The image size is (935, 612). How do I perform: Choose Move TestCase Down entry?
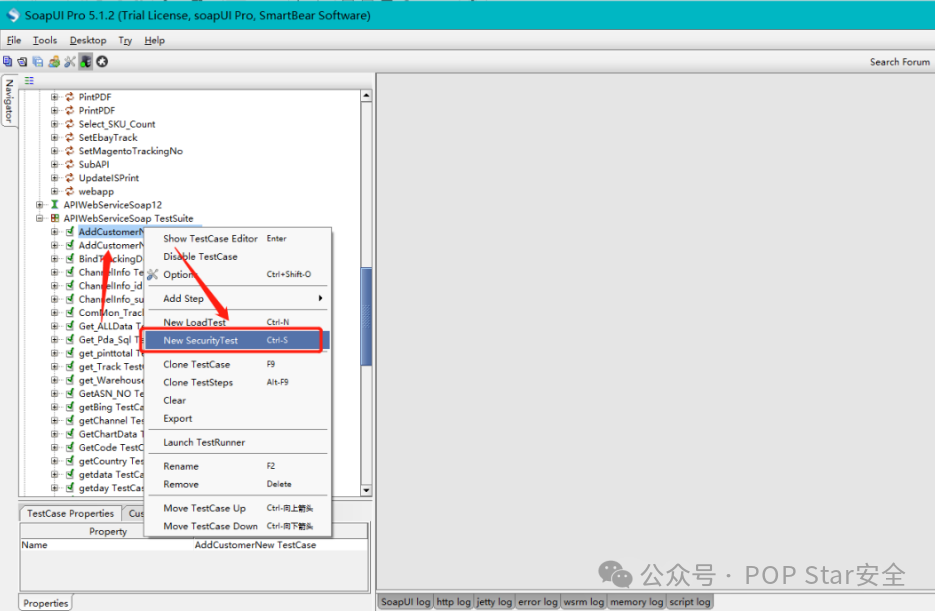tap(237, 526)
